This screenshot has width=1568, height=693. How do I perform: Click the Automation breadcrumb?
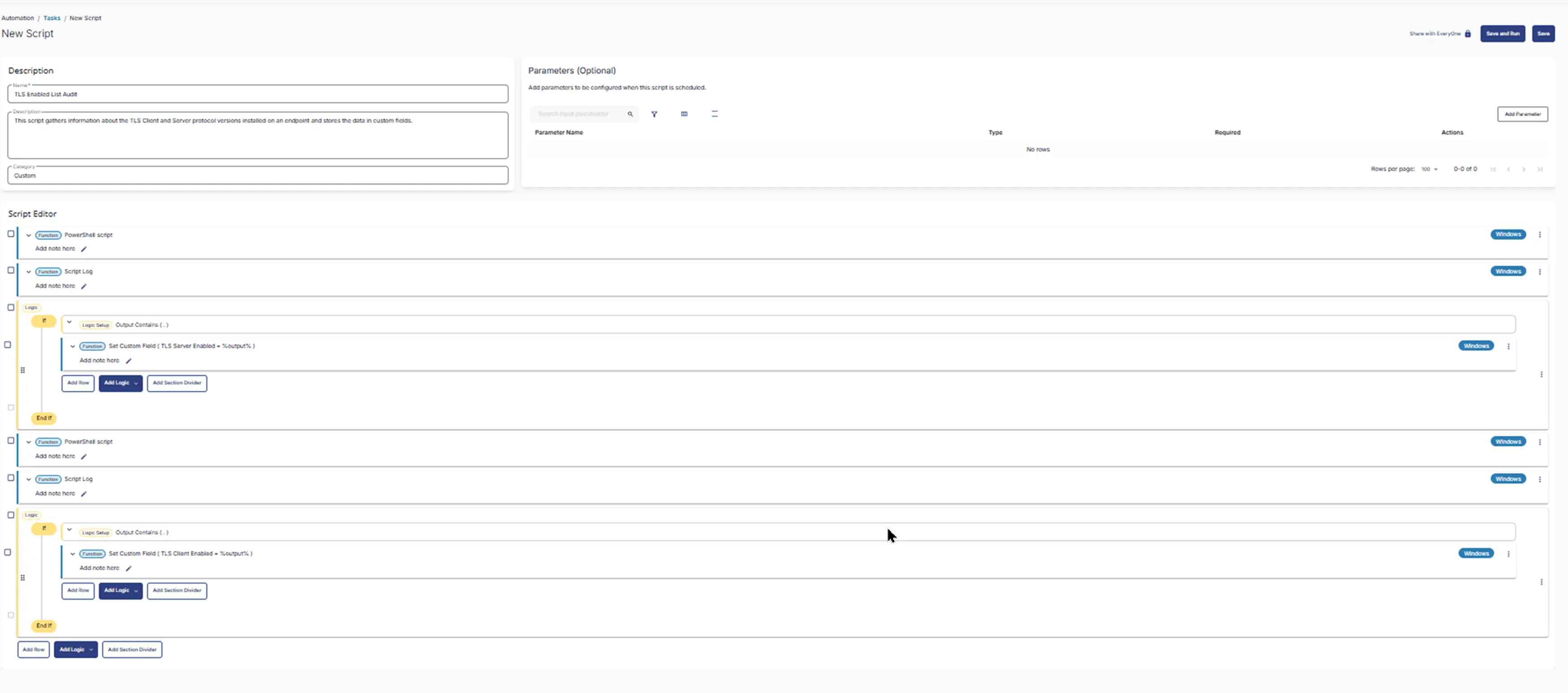(x=17, y=18)
